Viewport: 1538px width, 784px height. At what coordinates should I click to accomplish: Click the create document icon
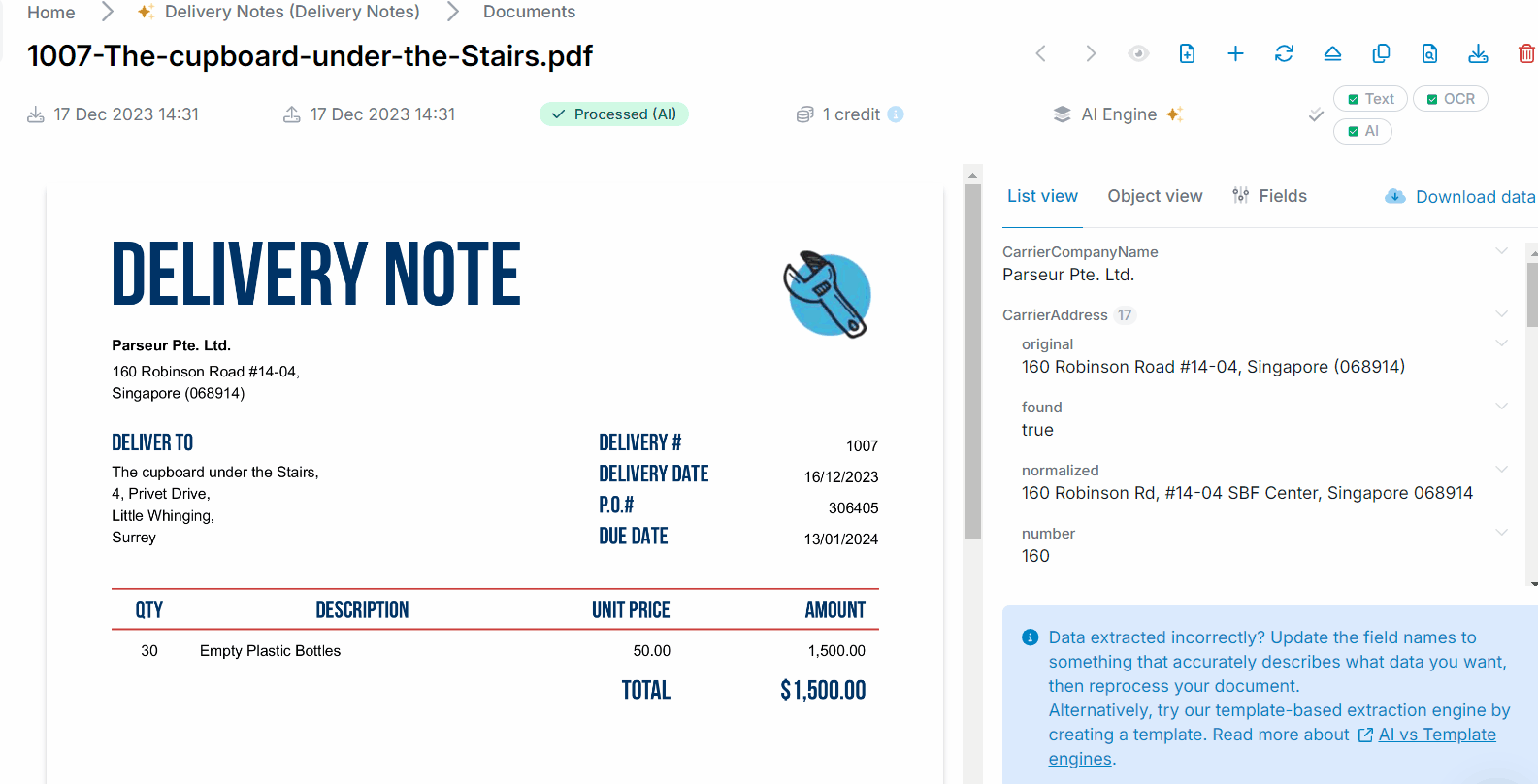click(1187, 53)
